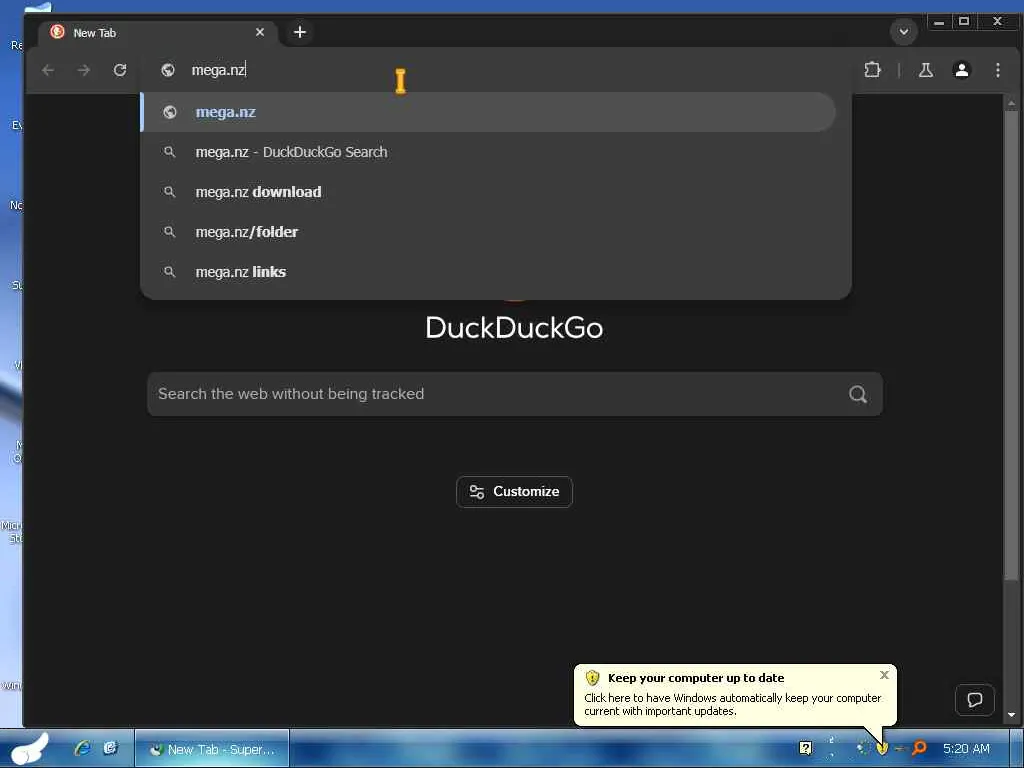1024x768 pixels.
Task: Click the New Tab - Super... taskbar button
Action: point(212,749)
